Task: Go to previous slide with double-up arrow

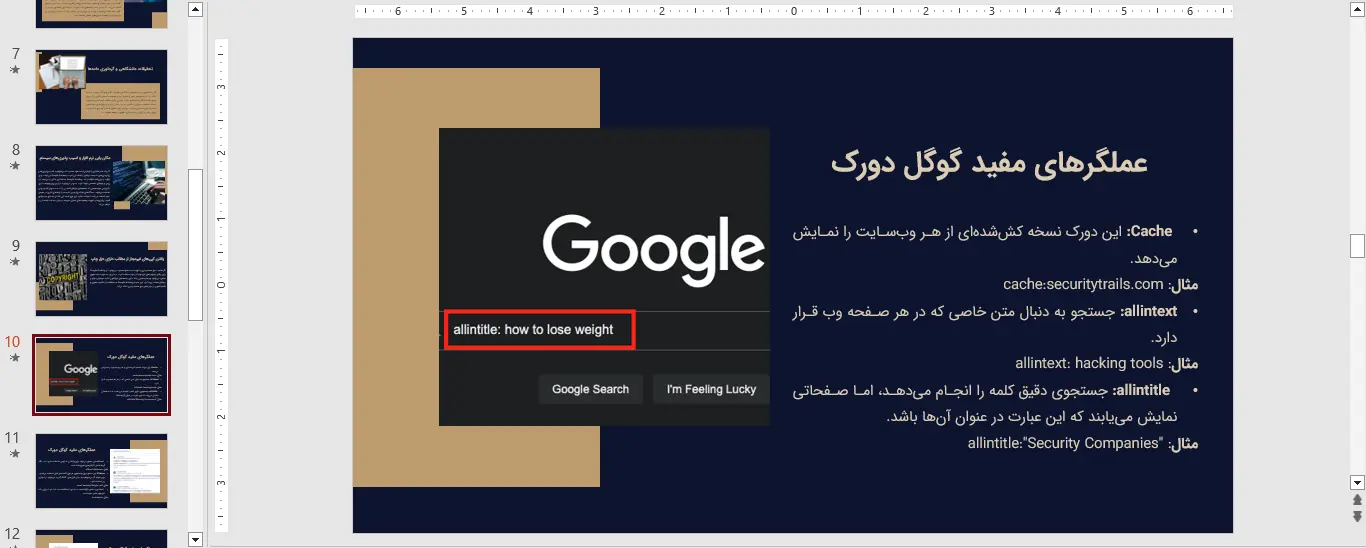Action: [x=1357, y=500]
